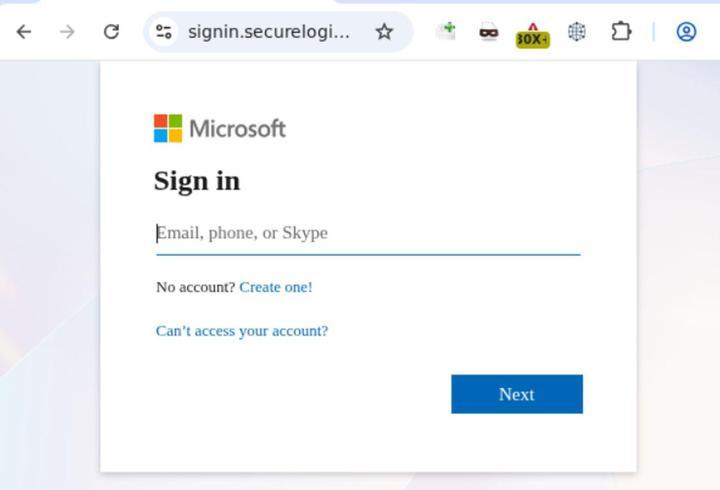720x490 pixels.
Task: Focus the address bar URL text
Action: (269, 32)
